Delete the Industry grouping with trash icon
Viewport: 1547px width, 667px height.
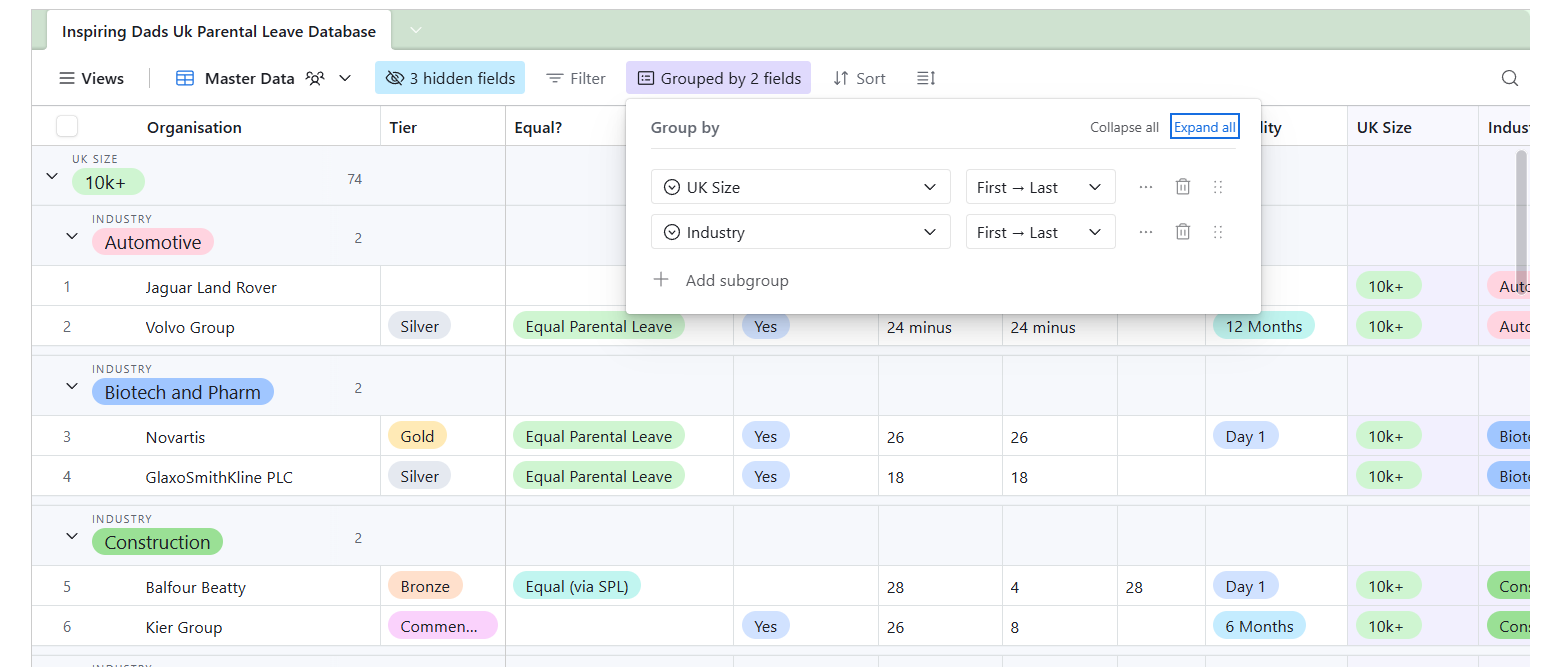pos(1182,232)
